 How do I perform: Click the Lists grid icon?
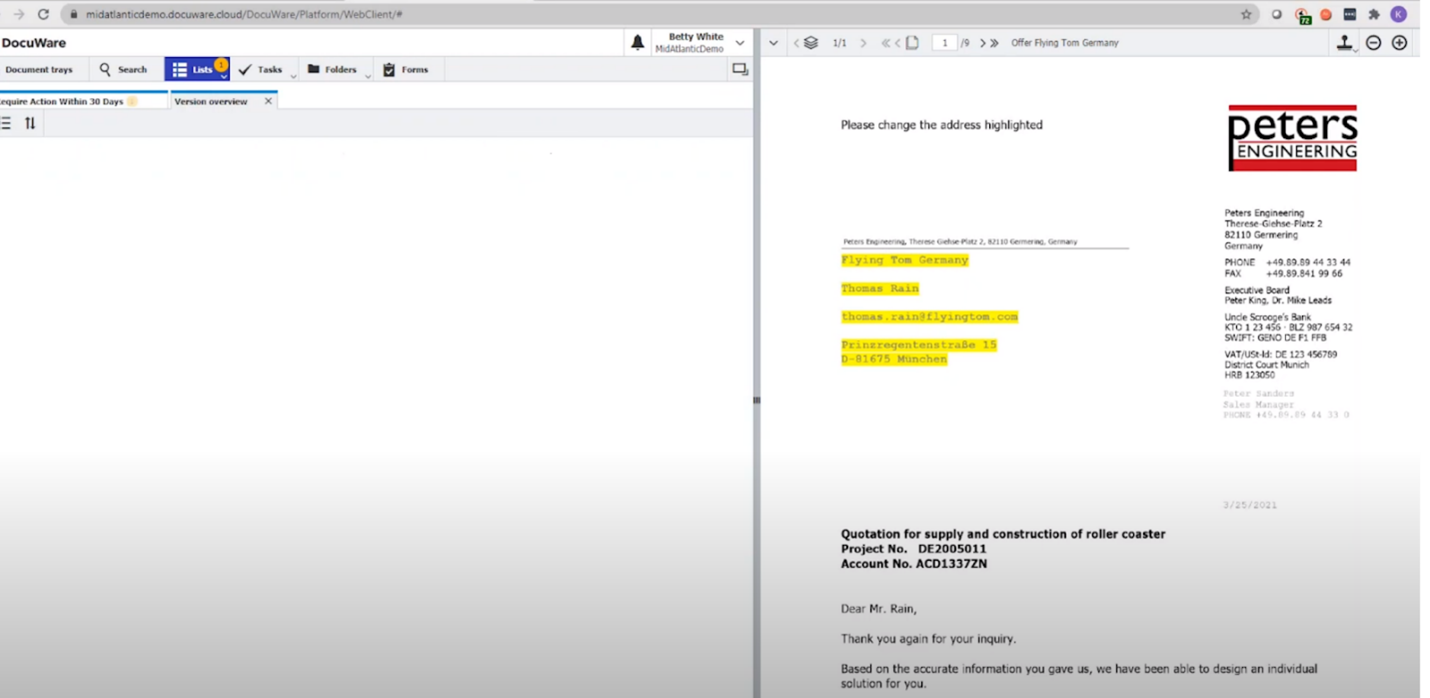(x=180, y=70)
